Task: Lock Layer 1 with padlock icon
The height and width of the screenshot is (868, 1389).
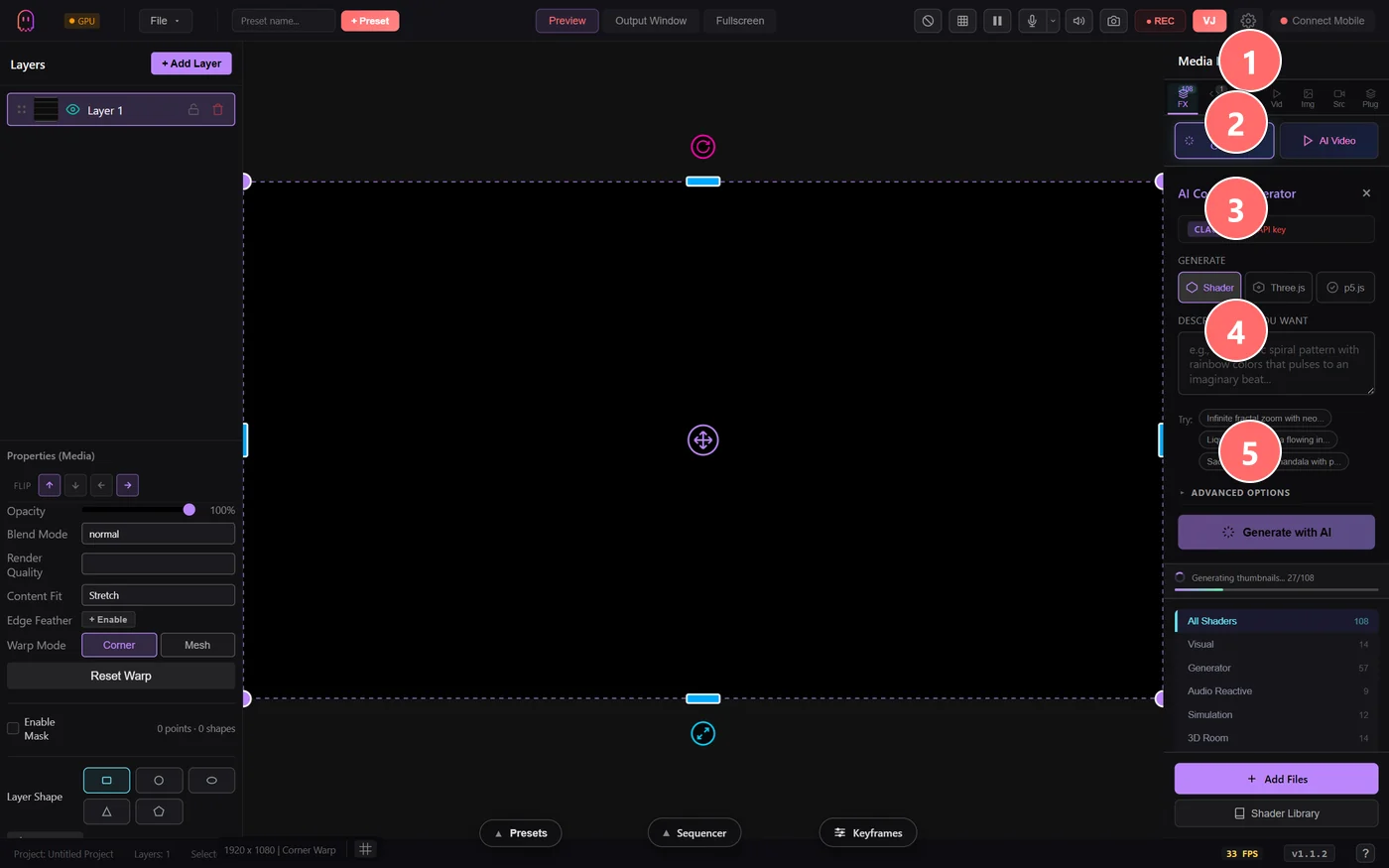Action: tap(193, 110)
